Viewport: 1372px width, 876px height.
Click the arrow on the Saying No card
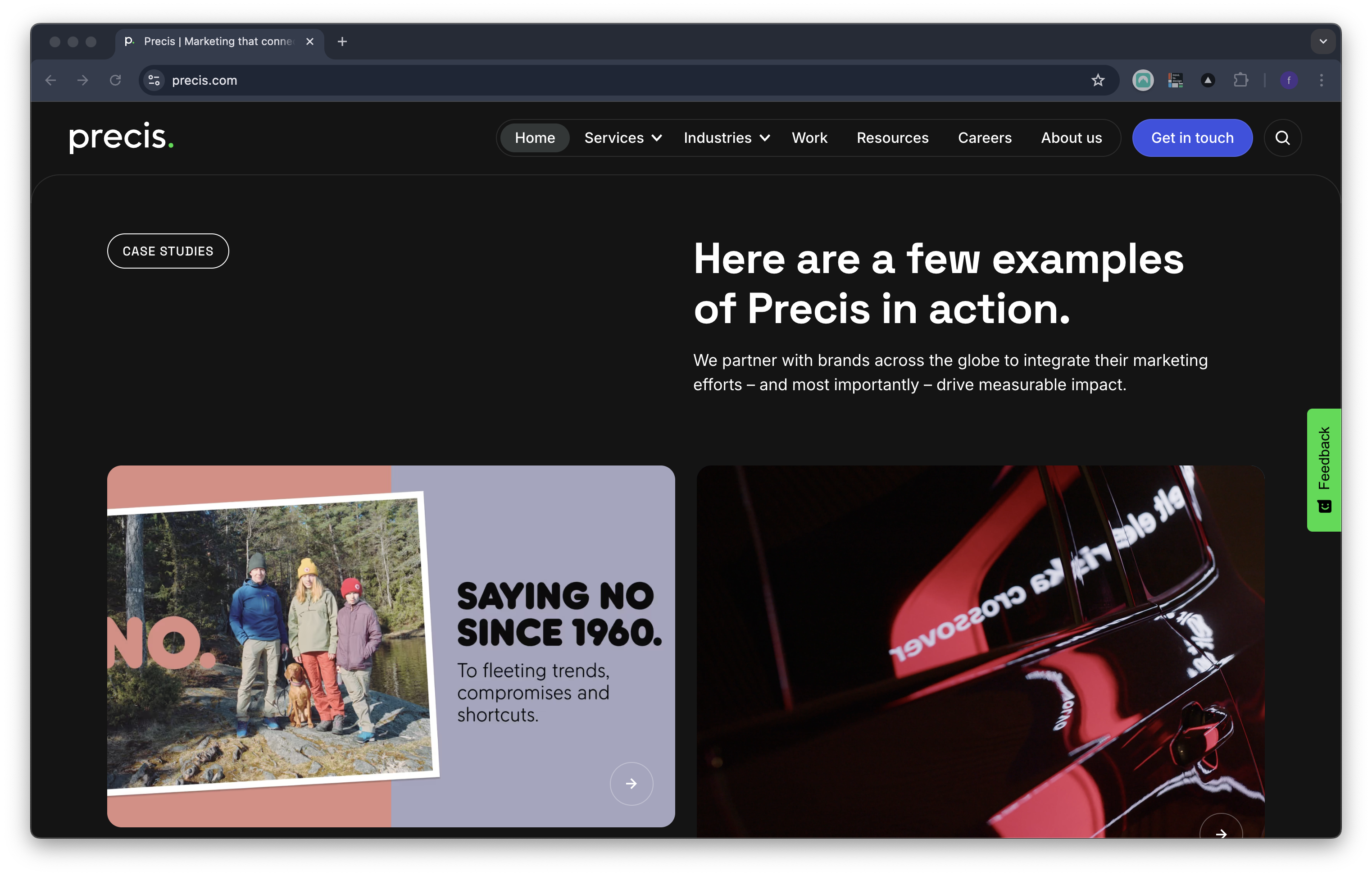pos(631,783)
